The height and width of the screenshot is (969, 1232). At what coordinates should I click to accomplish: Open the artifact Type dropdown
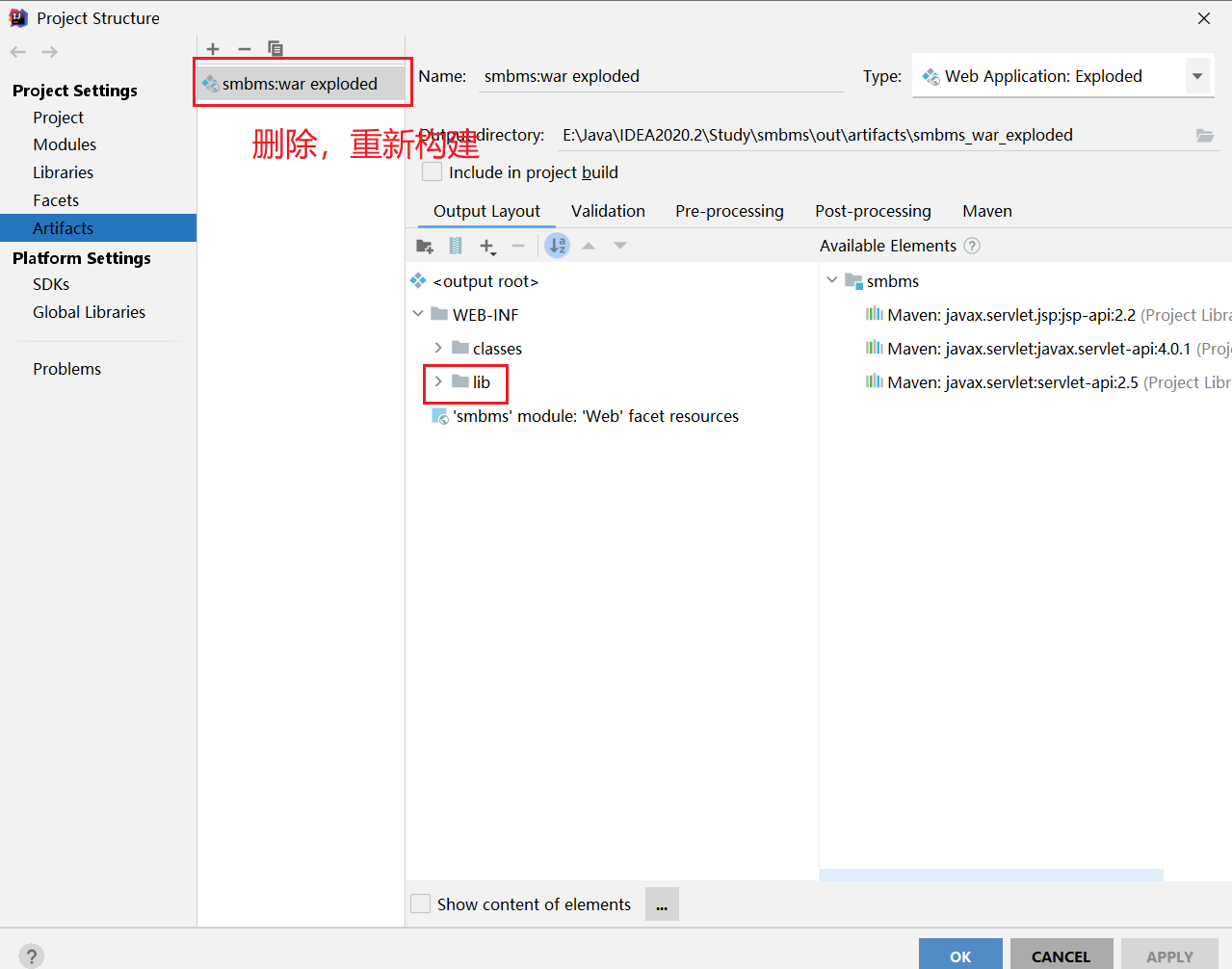1196,76
